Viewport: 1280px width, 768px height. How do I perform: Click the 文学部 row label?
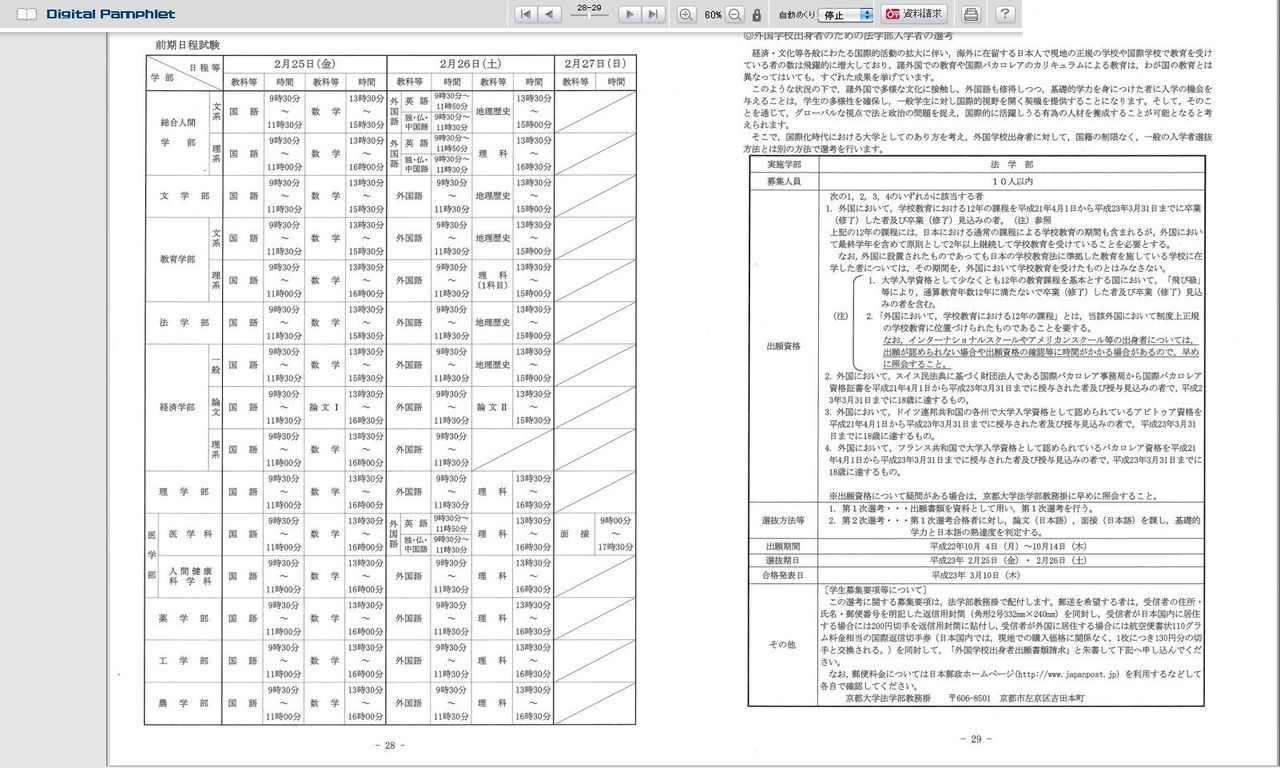pyautogui.click(x=185, y=196)
